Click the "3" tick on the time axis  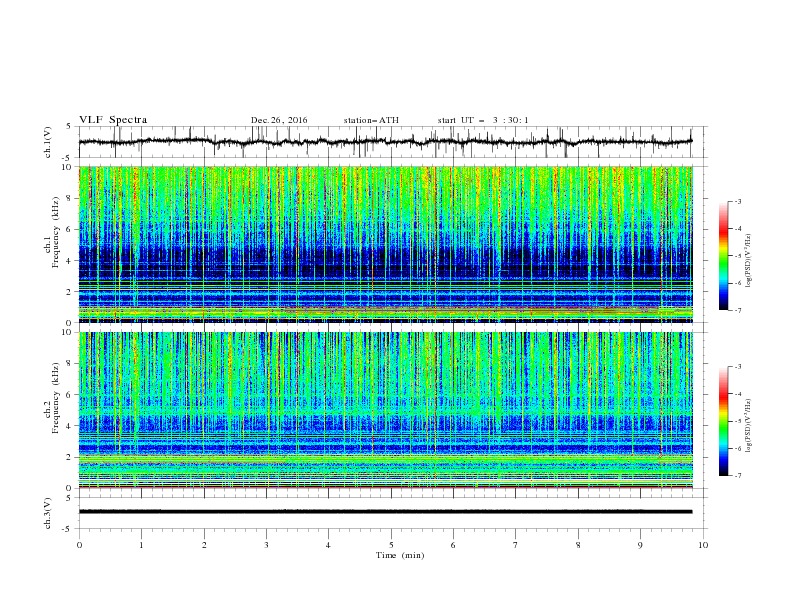[x=266, y=545]
